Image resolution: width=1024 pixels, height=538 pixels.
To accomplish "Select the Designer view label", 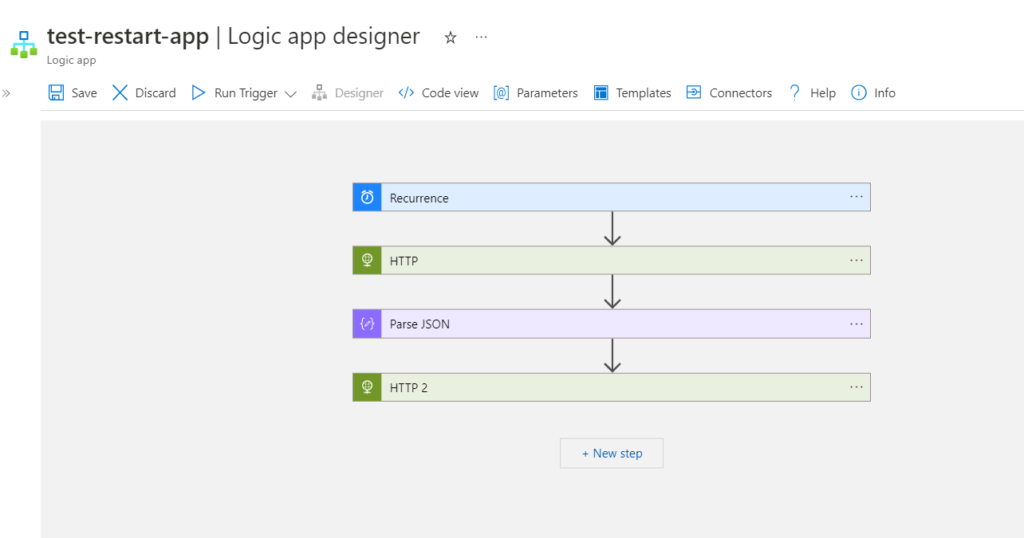I will point(359,93).
